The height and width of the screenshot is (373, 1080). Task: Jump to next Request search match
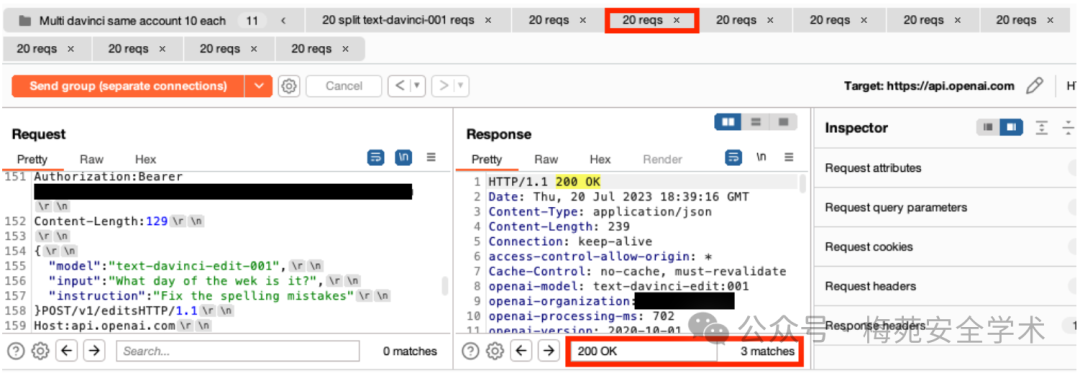94,351
